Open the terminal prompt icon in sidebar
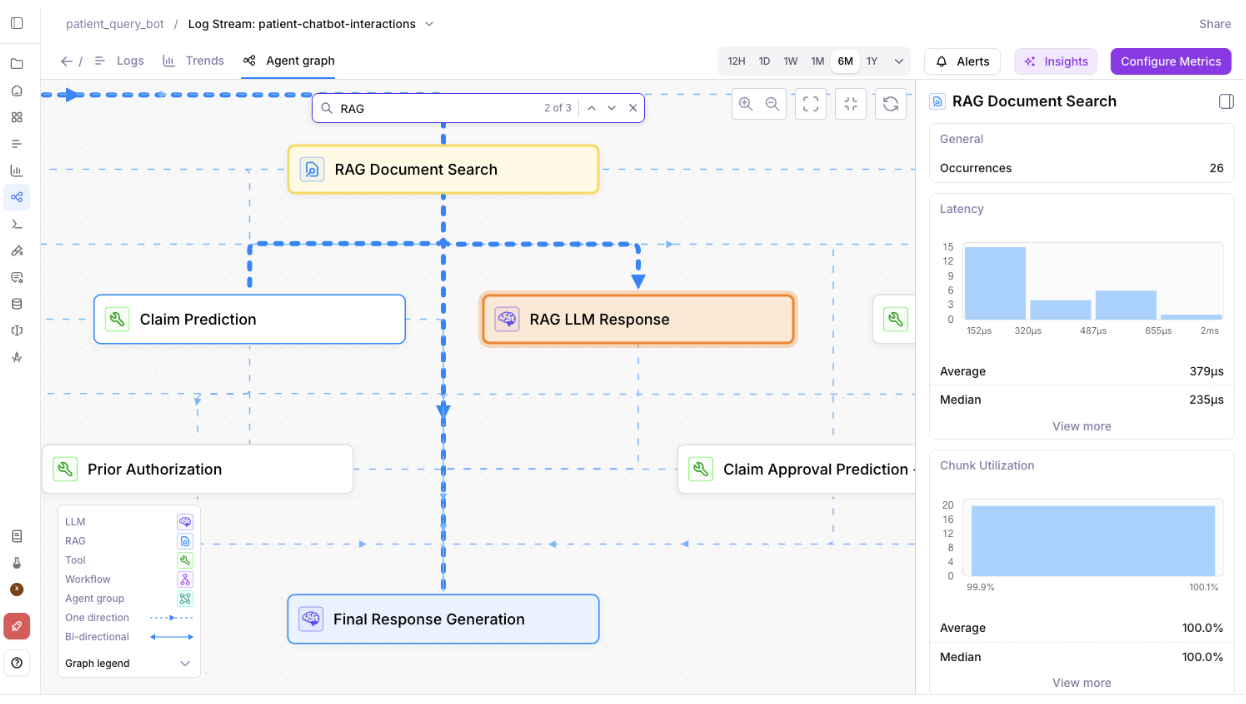Image resolution: width=1246 pixels, height=704 pixels. tap(17, 224)
